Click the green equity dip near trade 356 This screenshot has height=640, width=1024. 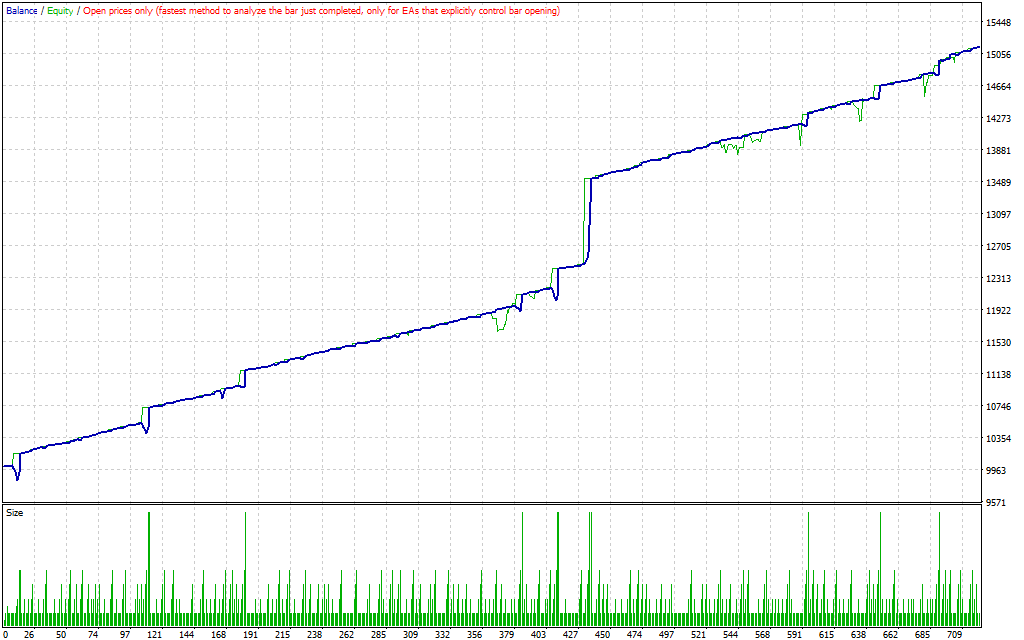point(500,326)
